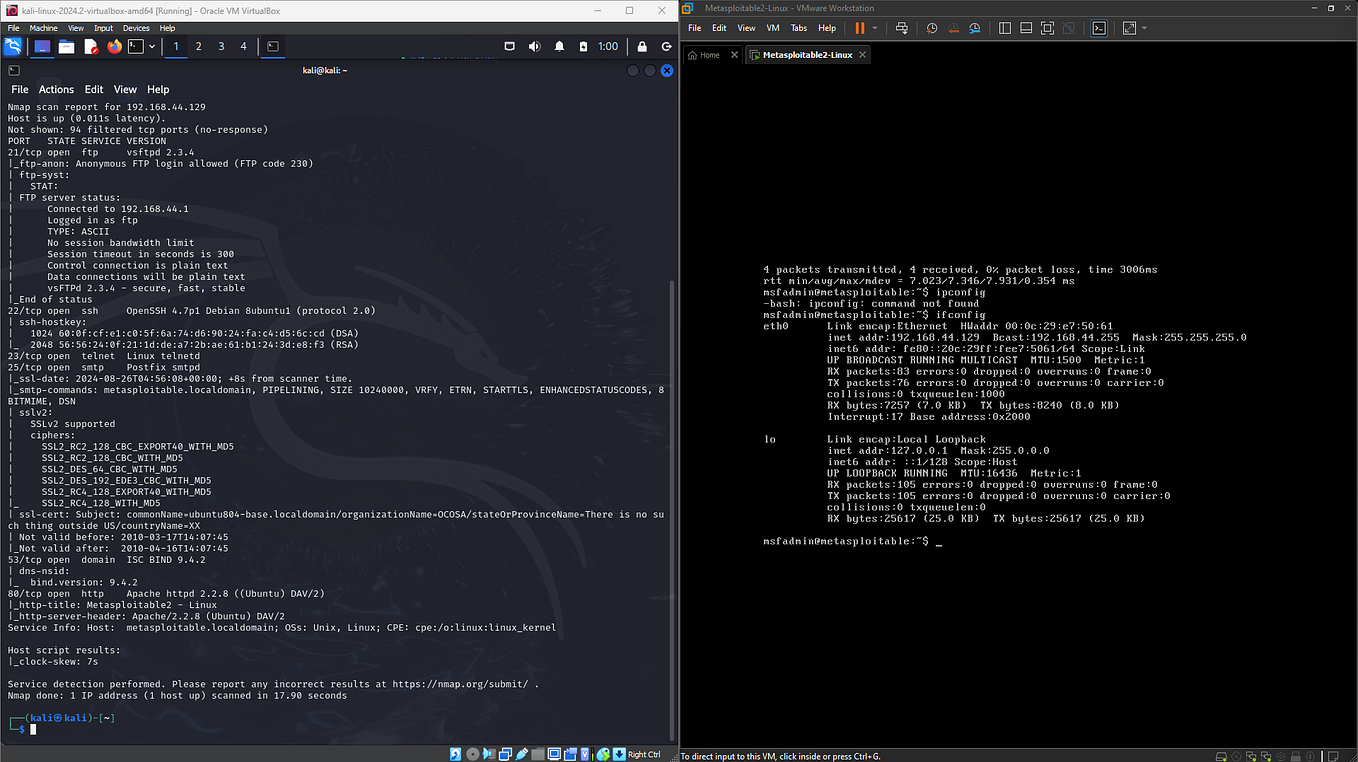Open Kali notifications bell
This screenshot has width=1358, height=762.
[x=559, y=46]
